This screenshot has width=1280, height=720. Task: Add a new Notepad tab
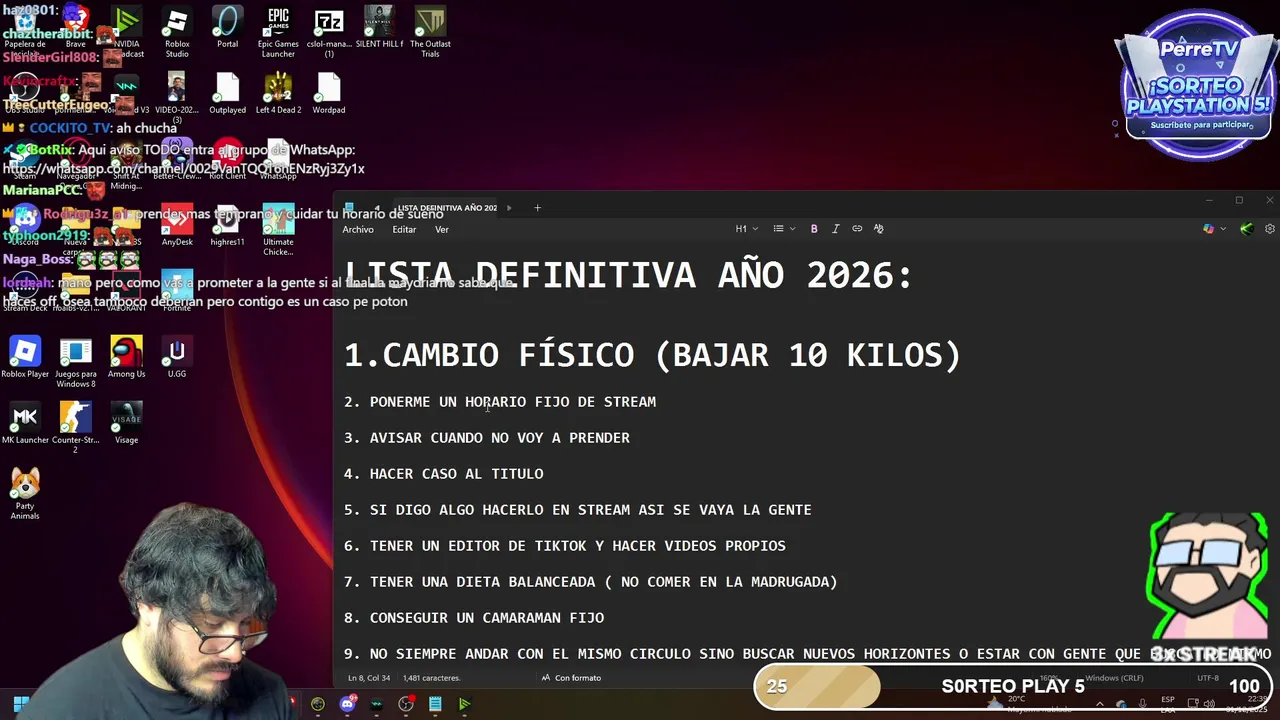tap(537, 208)
